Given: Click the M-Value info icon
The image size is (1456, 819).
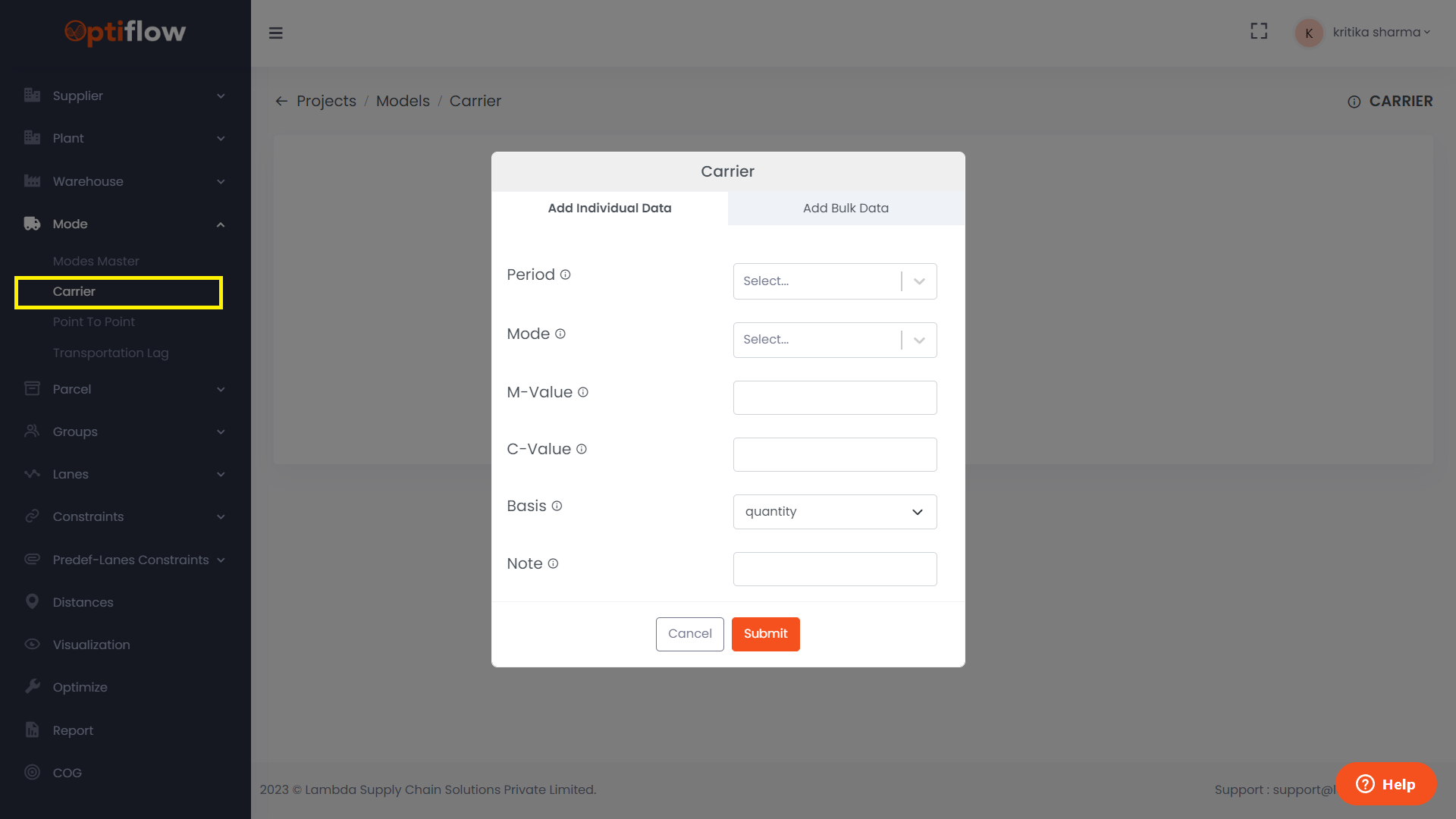Looking at the screenshot, I should 583,392.
